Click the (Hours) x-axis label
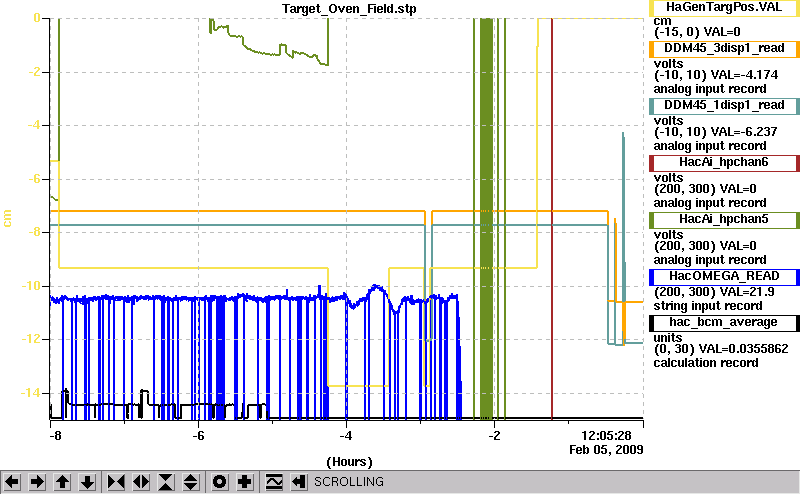 (349, 462)
